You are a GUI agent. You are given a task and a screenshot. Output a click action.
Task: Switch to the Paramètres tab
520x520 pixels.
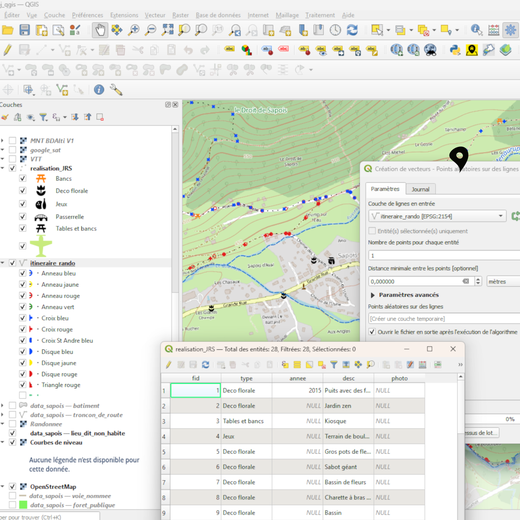(x=385, y=189)
